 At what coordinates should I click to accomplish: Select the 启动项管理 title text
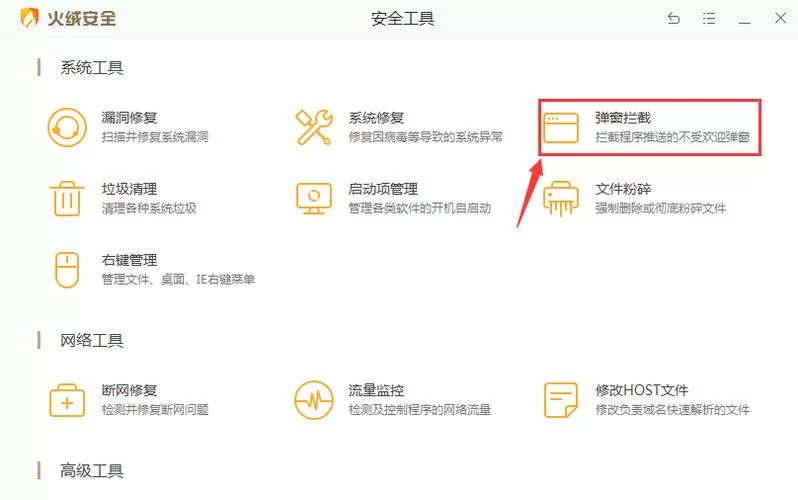click(383, 189)
